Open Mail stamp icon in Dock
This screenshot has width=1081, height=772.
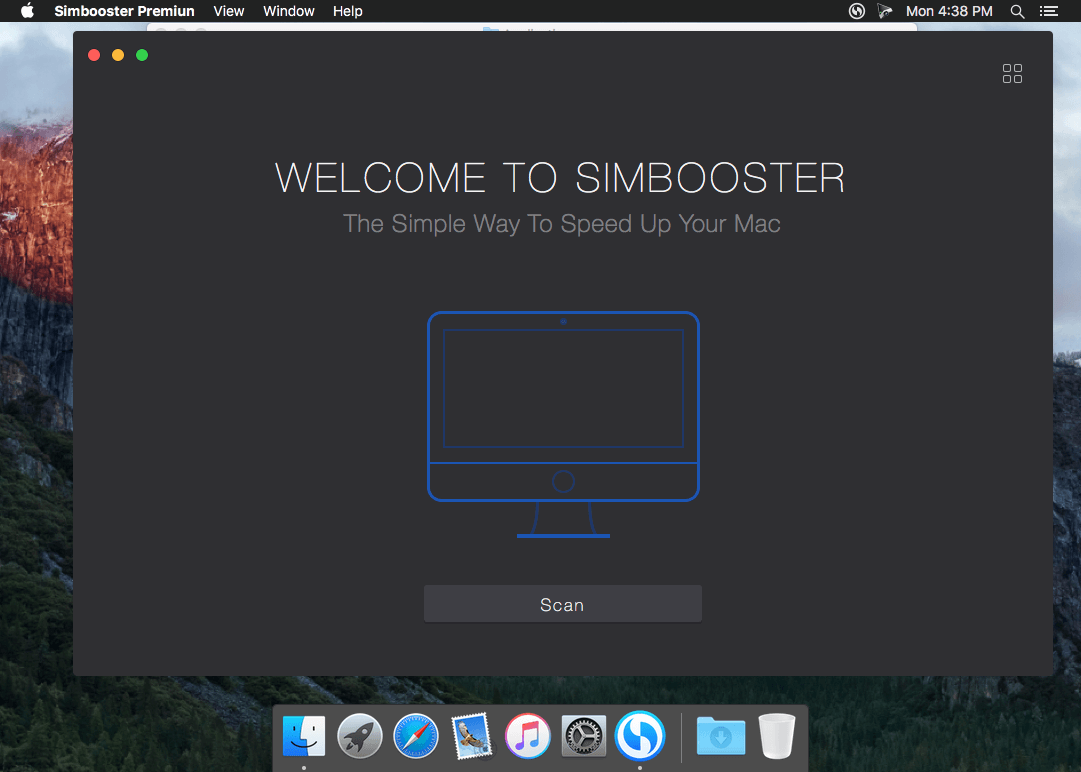[x=472, y=735]
